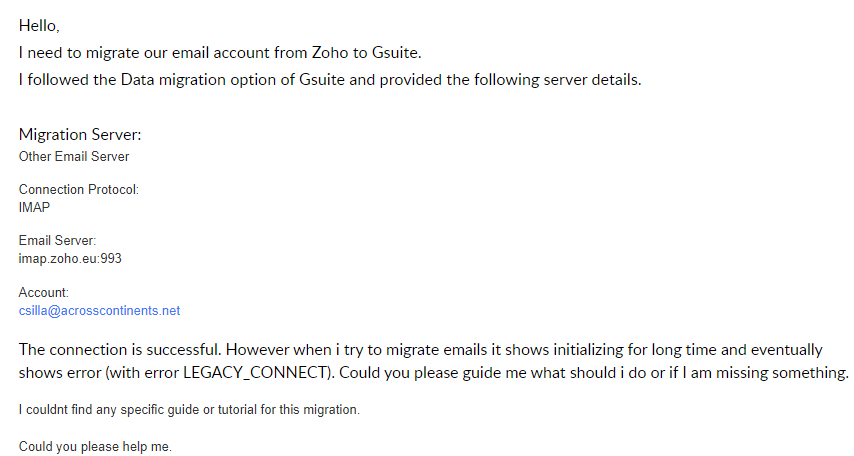The image size is (854, 456).
Task: Open the csilla@acrosscontinents.net email link
Action: pos(99,311)
